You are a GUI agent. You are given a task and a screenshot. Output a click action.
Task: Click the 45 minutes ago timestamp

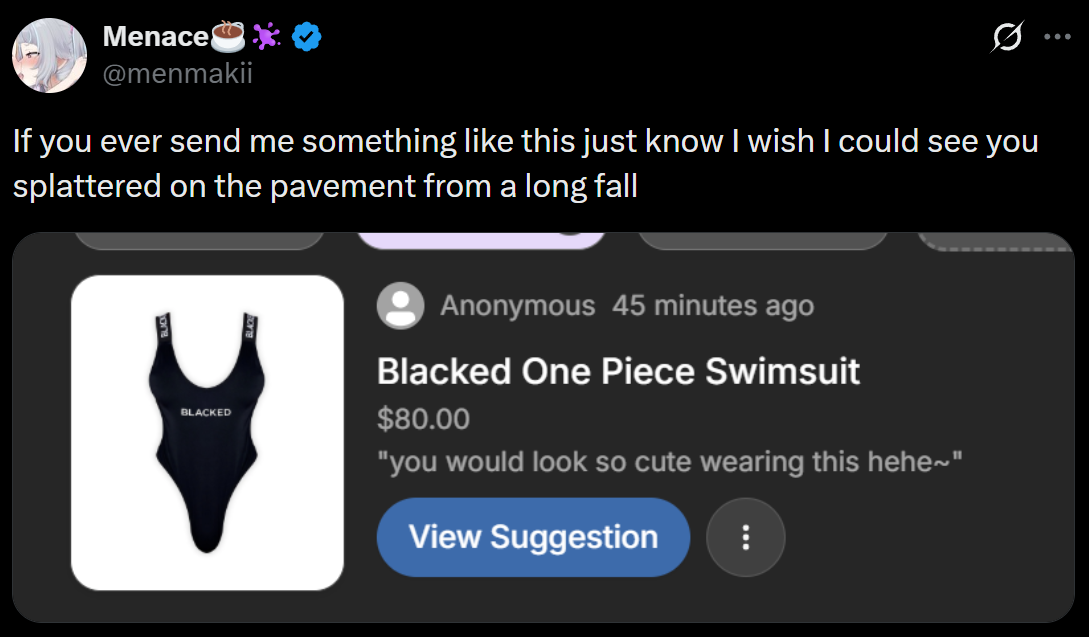[713, 306]
